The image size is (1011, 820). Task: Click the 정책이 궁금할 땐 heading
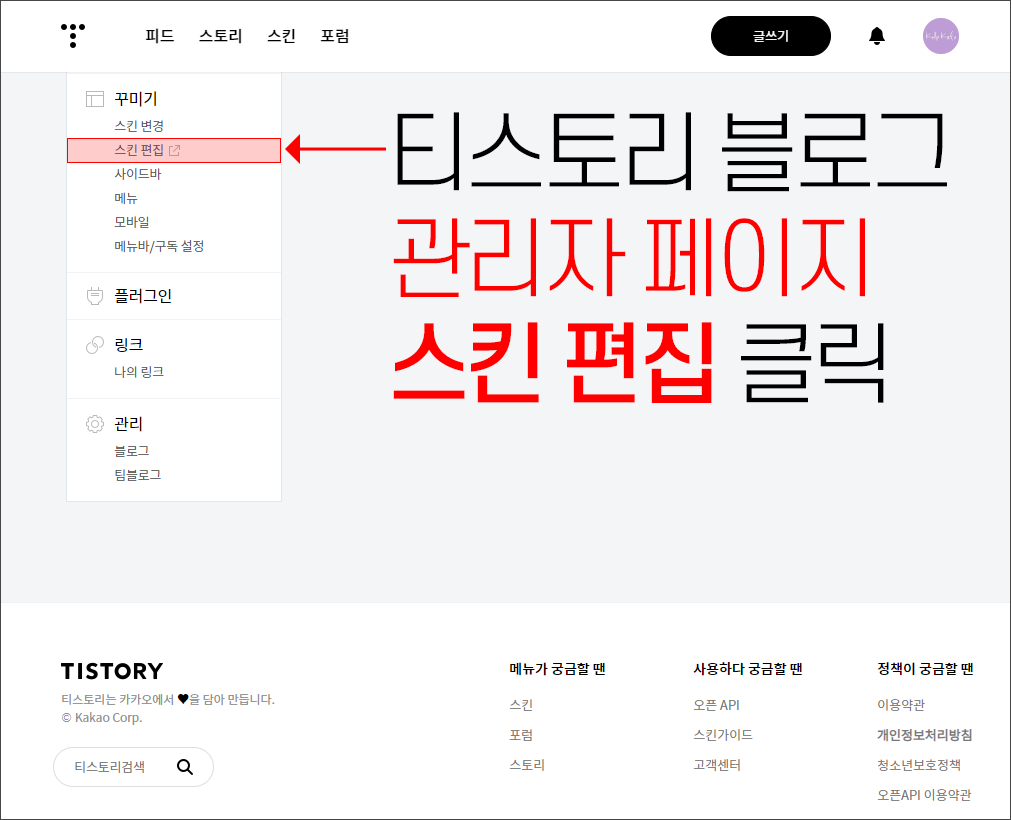click(x=925, y=669)
